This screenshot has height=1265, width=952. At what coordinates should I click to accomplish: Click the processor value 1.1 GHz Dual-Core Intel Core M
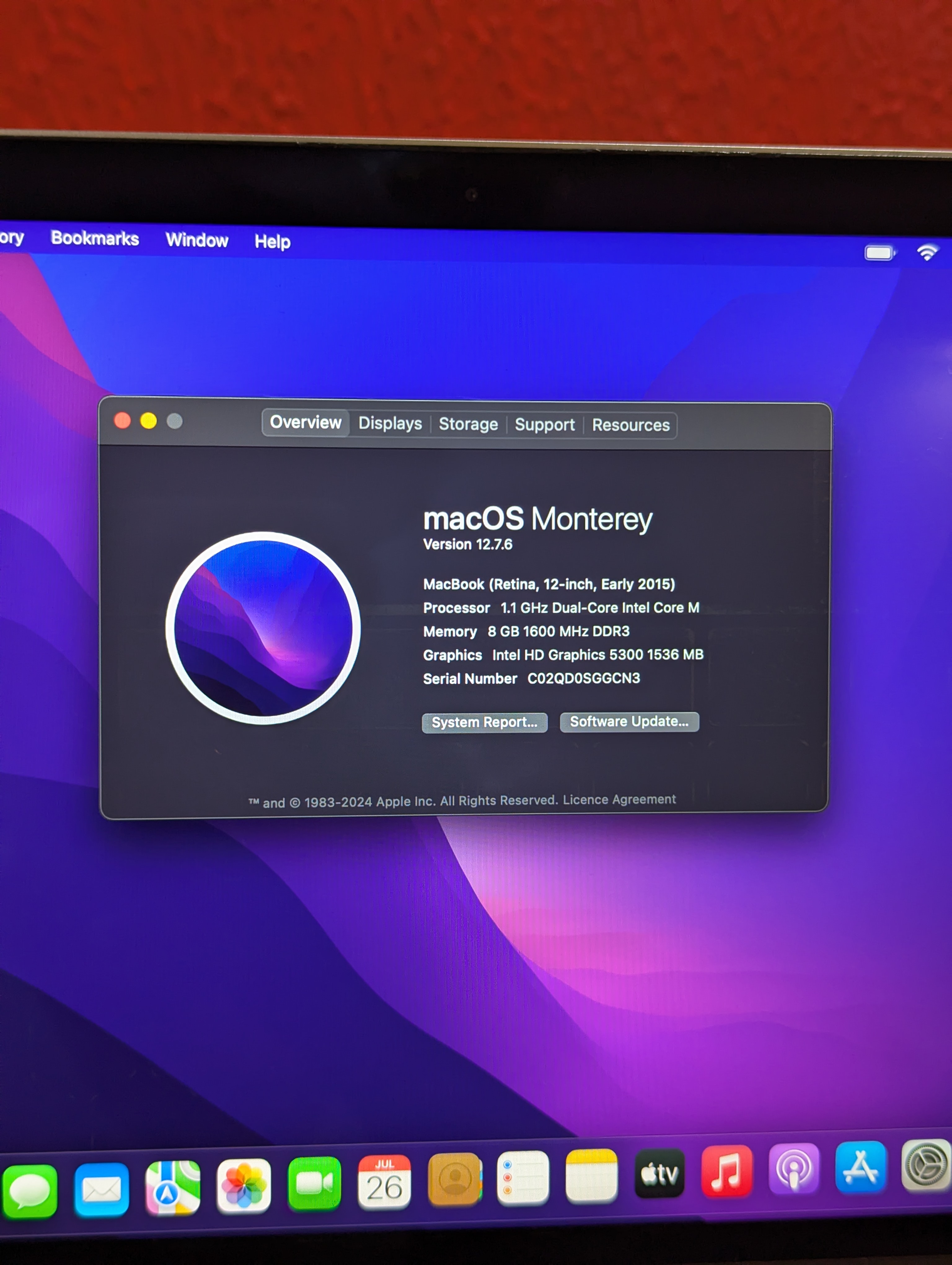600,608
